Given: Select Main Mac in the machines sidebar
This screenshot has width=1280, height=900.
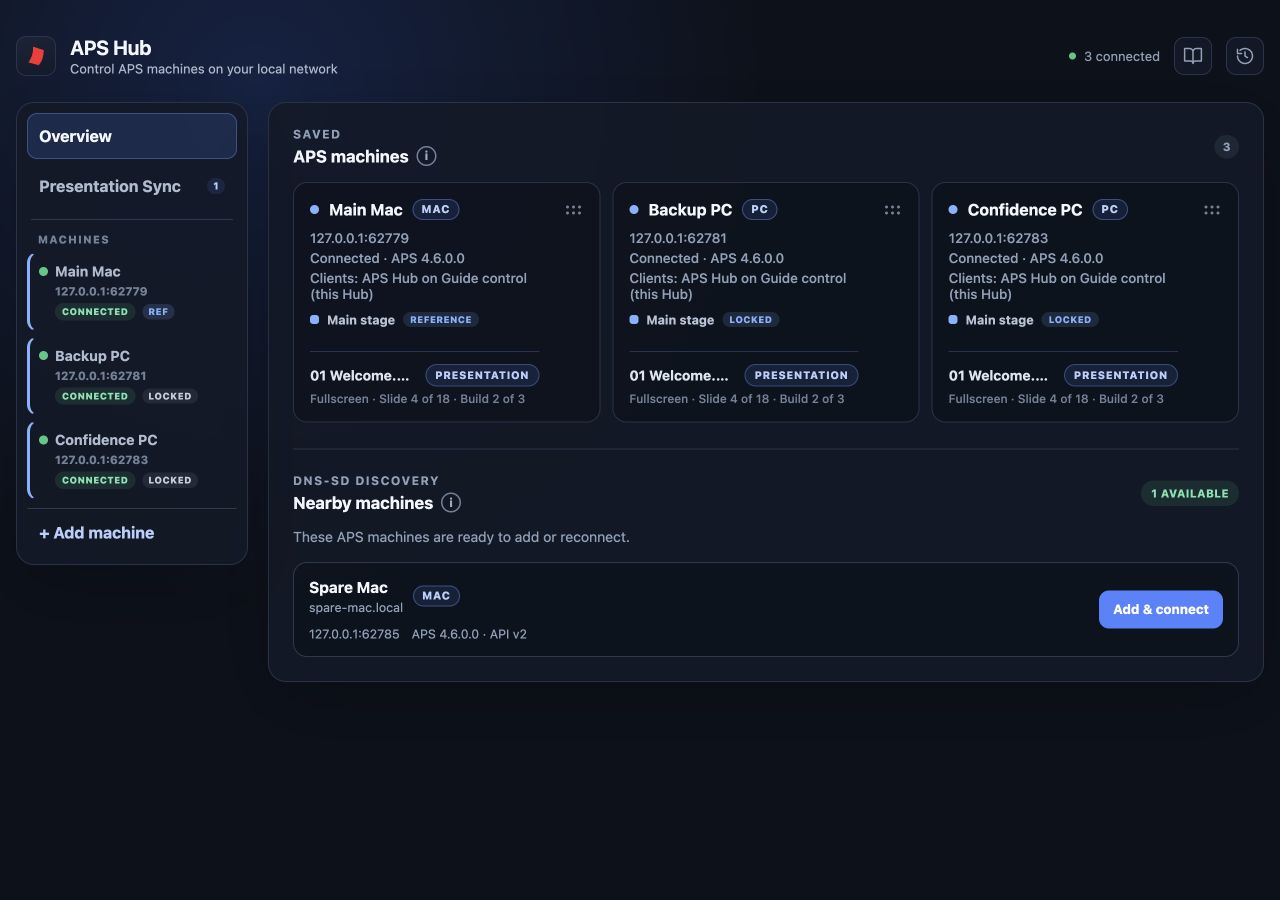Looking at the screenshot, I should [x=132, y=291].
